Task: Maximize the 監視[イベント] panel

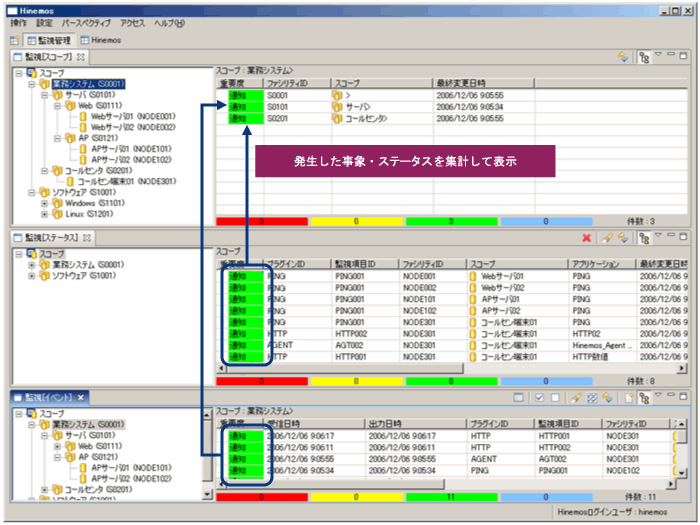Action: coord(683,396)
